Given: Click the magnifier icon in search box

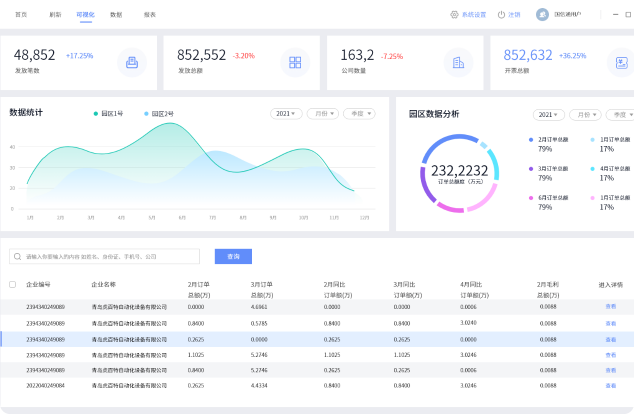Looking at the screenshot, I should [18, 256].
